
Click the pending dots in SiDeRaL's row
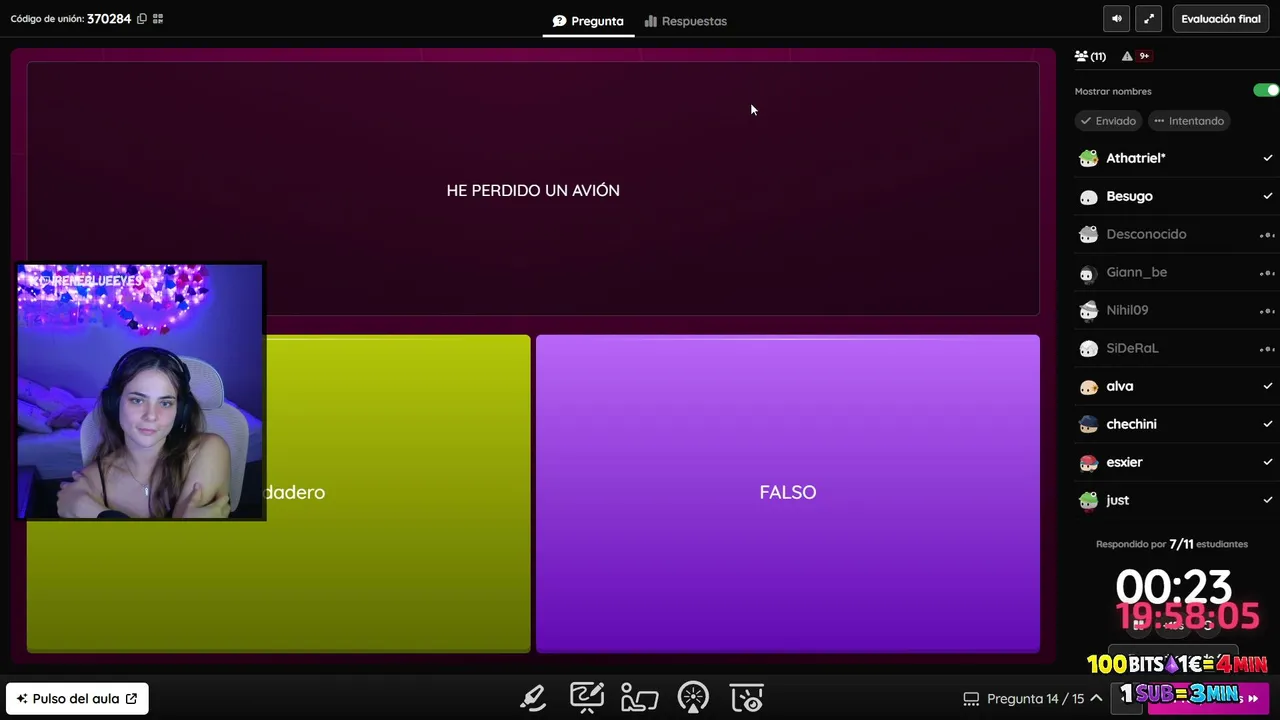click(x=1267, y=349)
